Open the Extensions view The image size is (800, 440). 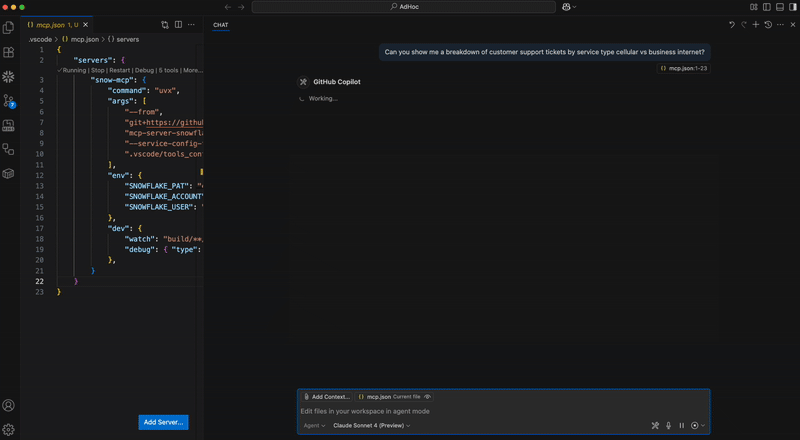click(9, 52)
